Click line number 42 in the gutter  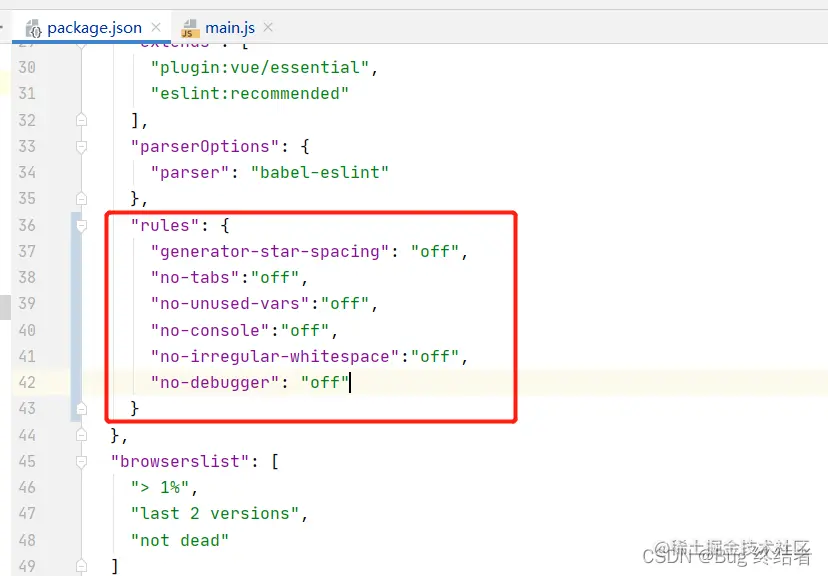point(27,382)
